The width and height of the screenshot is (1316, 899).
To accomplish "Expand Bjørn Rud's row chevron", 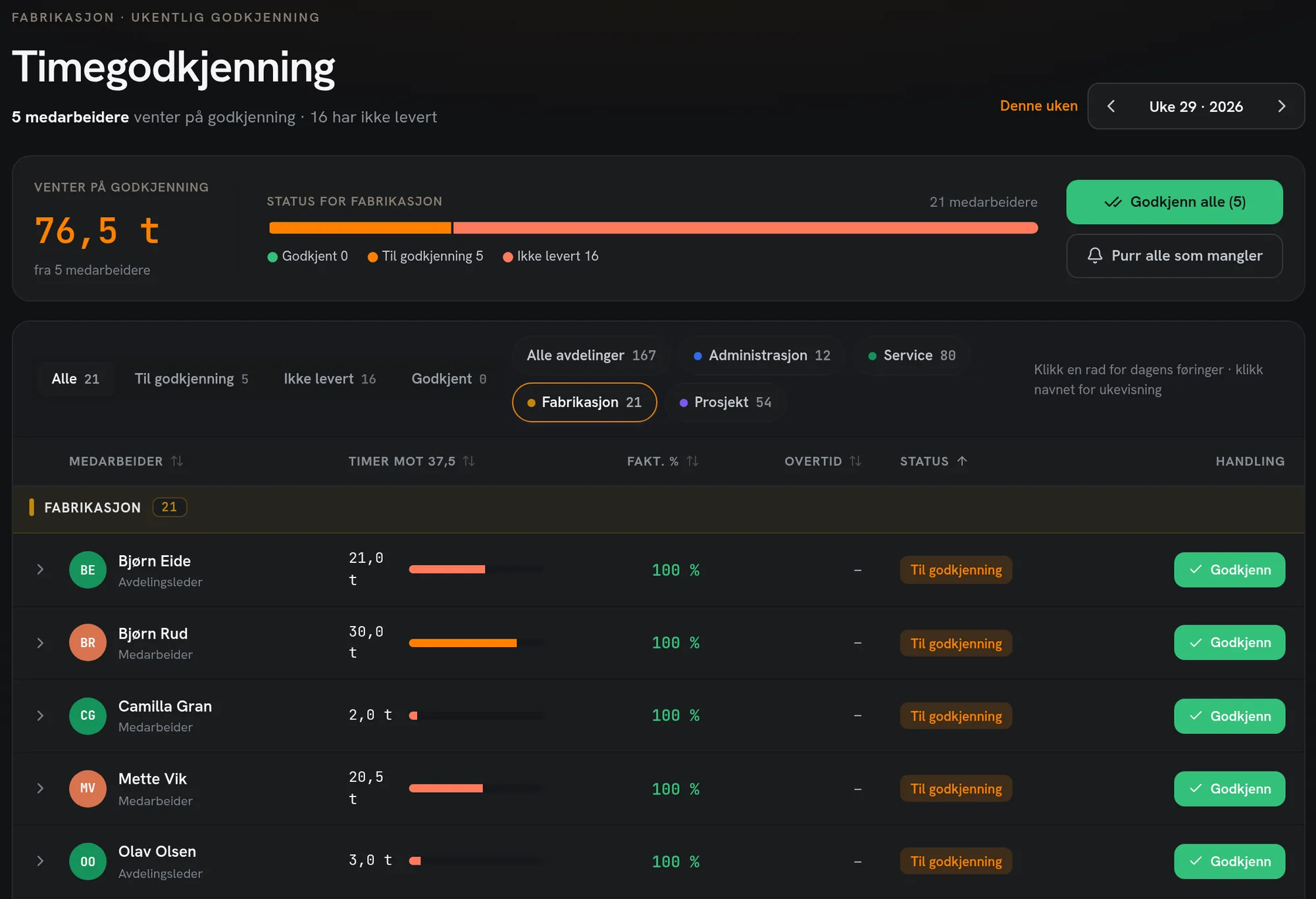I will pyautogui.click(x=40, y=643).
